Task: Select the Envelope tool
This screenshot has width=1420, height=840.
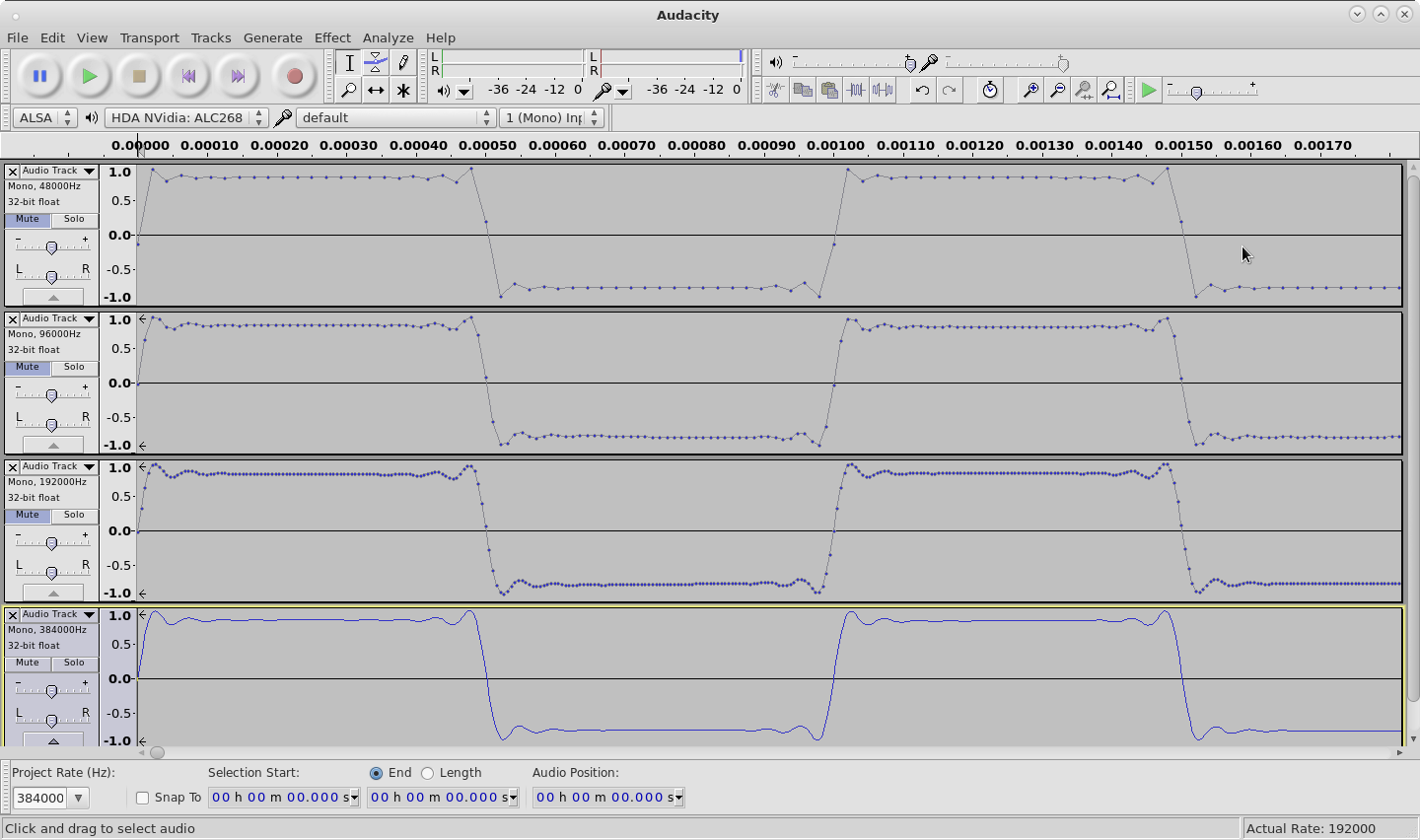Action: coord(376,63)
